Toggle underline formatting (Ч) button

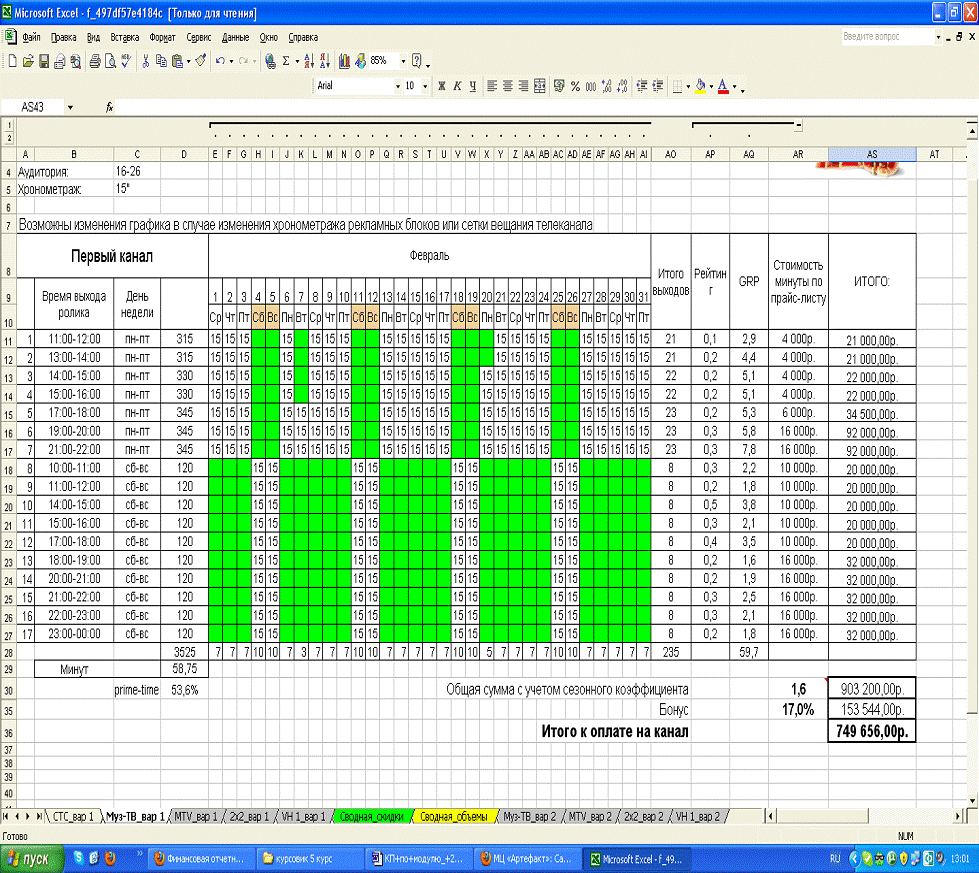click(472, 87)
